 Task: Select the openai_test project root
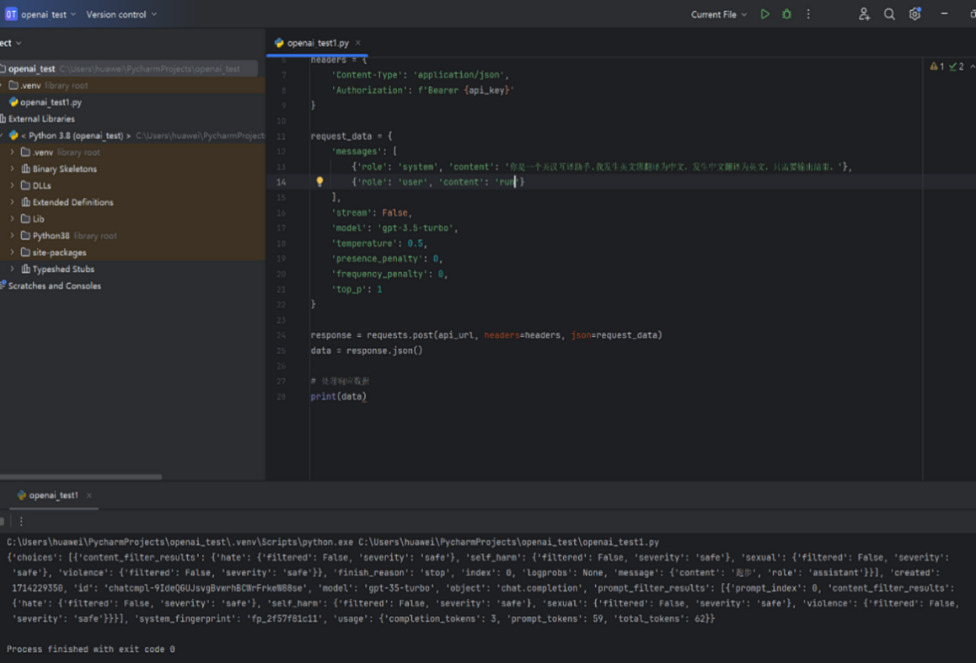pos(129,68)
